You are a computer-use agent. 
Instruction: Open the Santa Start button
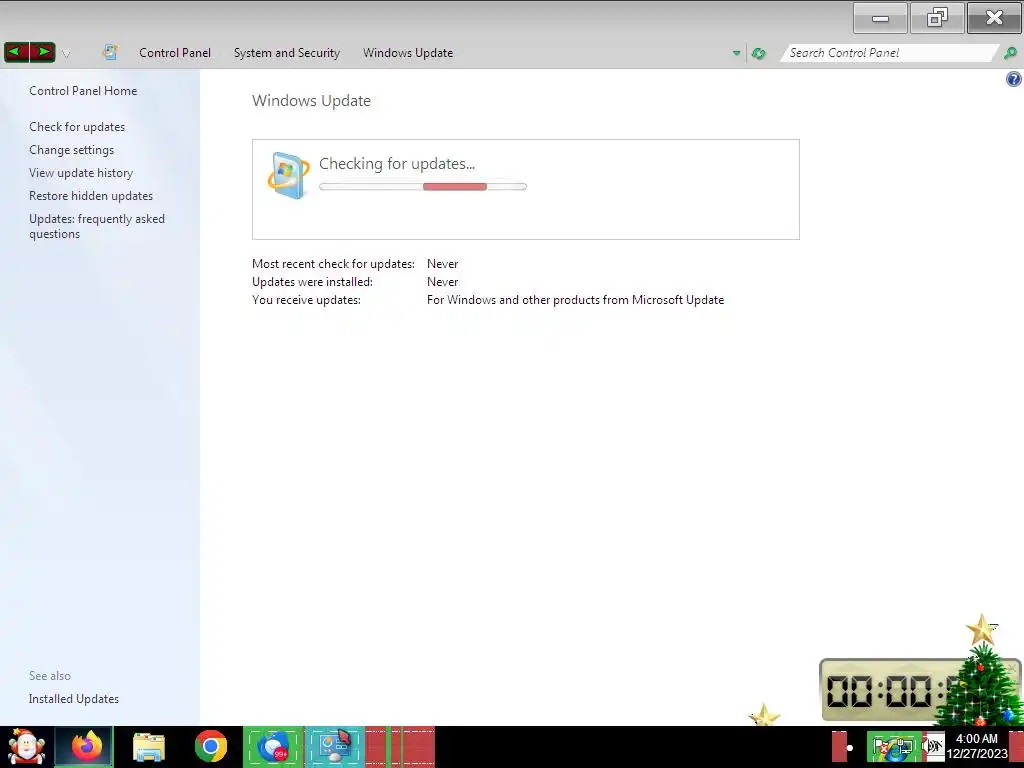point(26,747)
